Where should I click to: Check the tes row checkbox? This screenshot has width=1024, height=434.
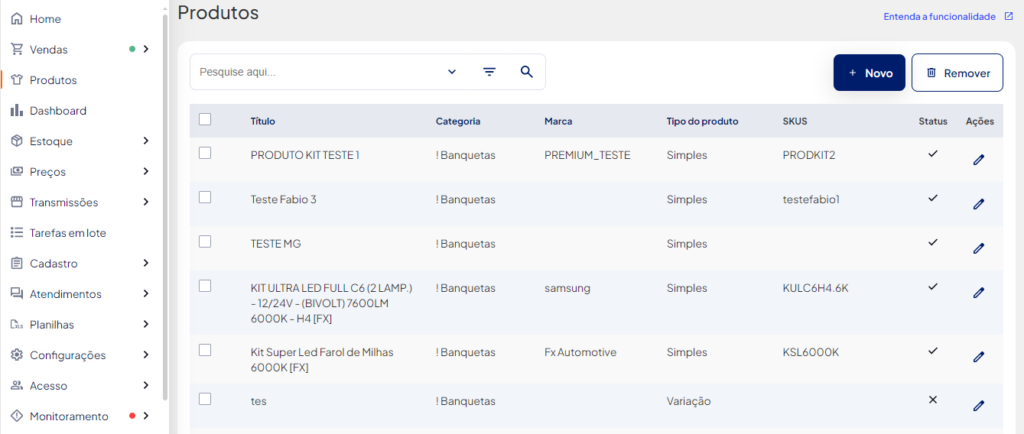click(205, 399)
